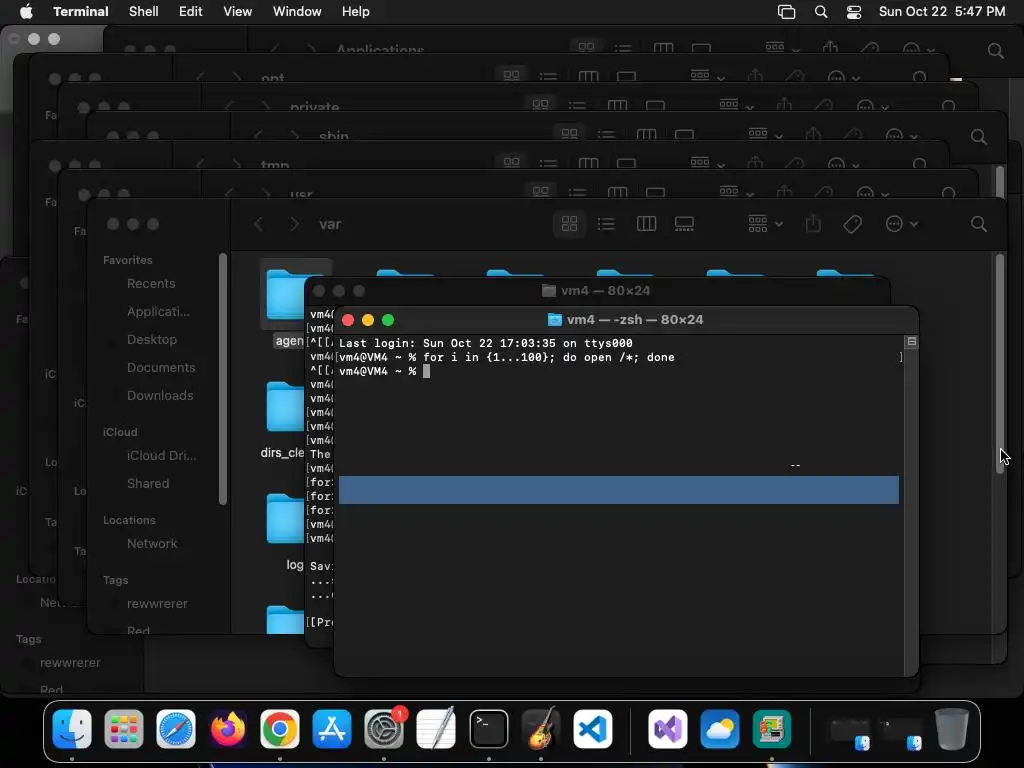The image size is (1024, 768).
Task: Click the var window vertical scrollbar
Action: coord(1000,362)
